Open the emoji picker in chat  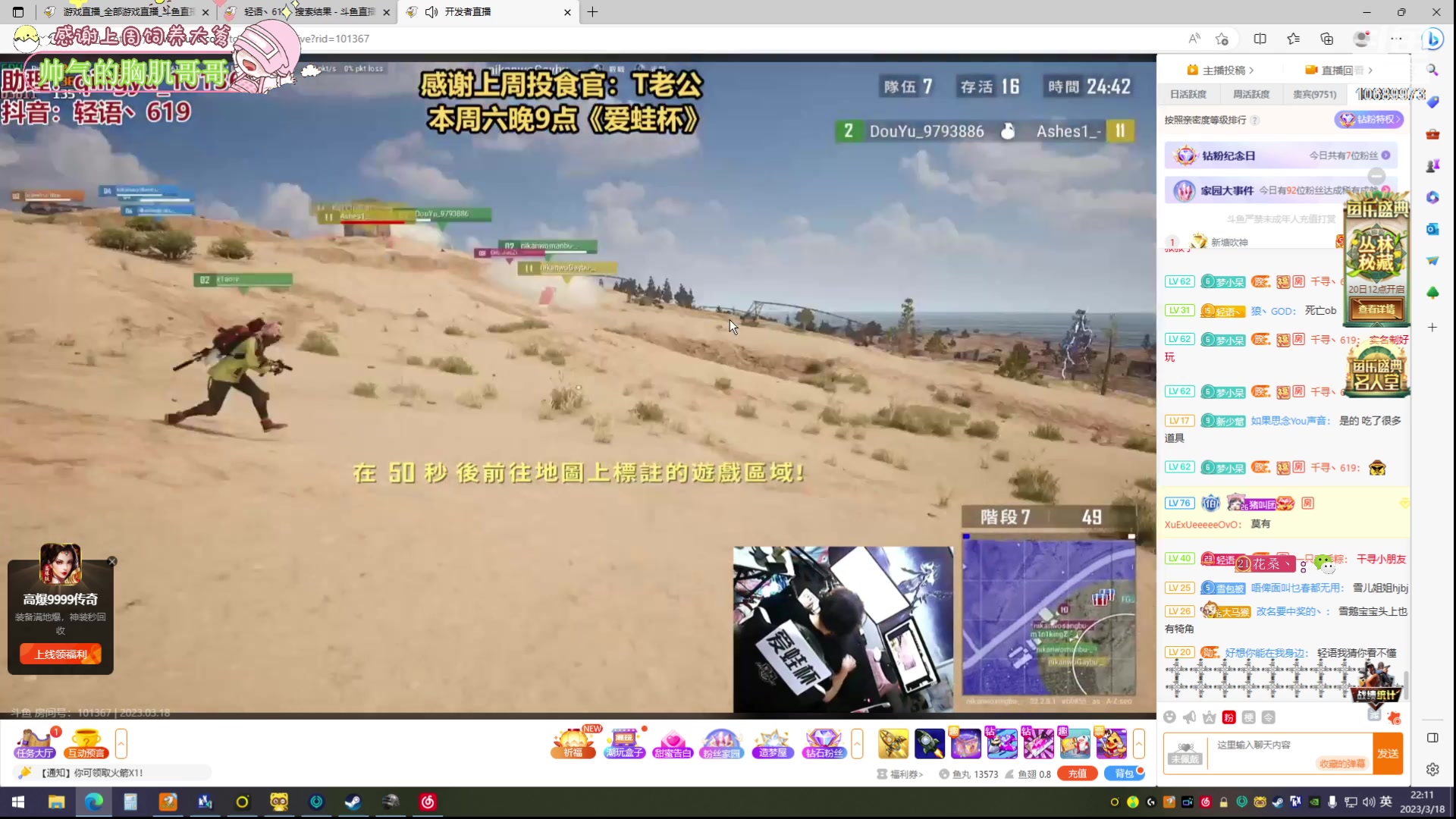pyautogui.click(x=1169, y=717)
